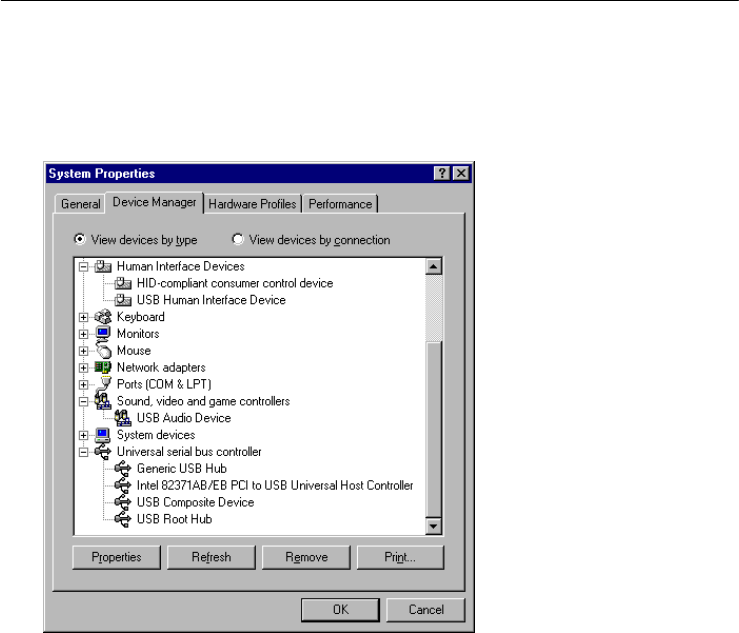The width and height of the screenshot is (739, 633).
Task: Click the Generic USB Hub icon
Action: click(123, 469)
